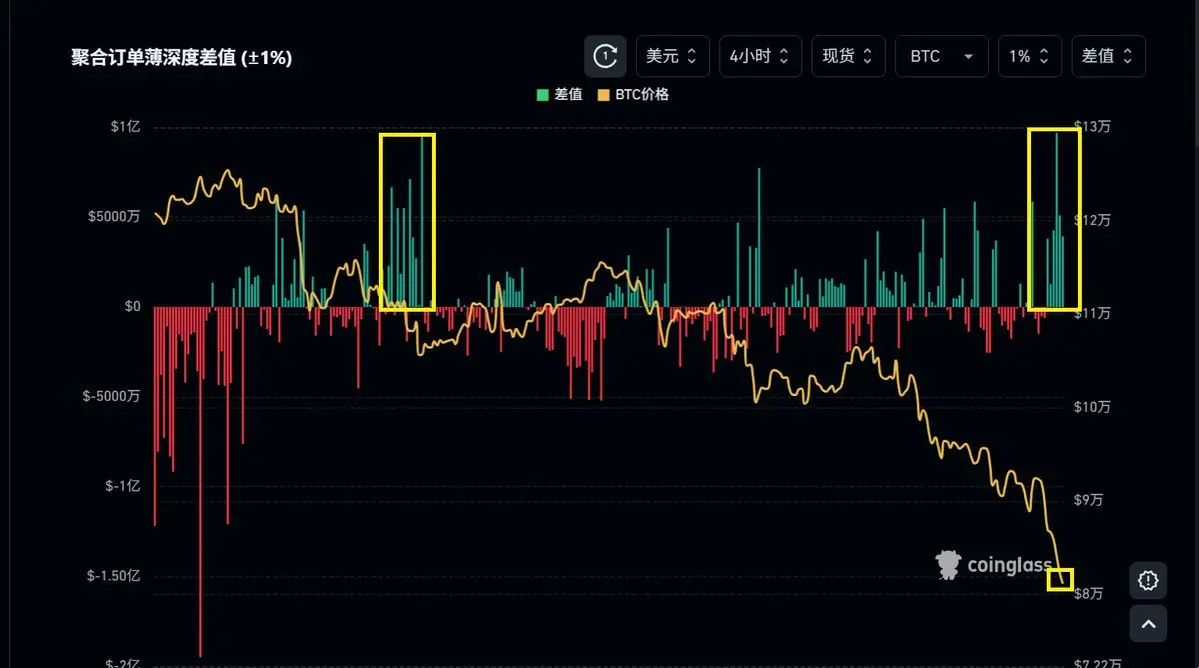The width and height of the screenshot is (1199, 668).
Task: Click the $-5000万 left axis label
Action: (111, 396)
